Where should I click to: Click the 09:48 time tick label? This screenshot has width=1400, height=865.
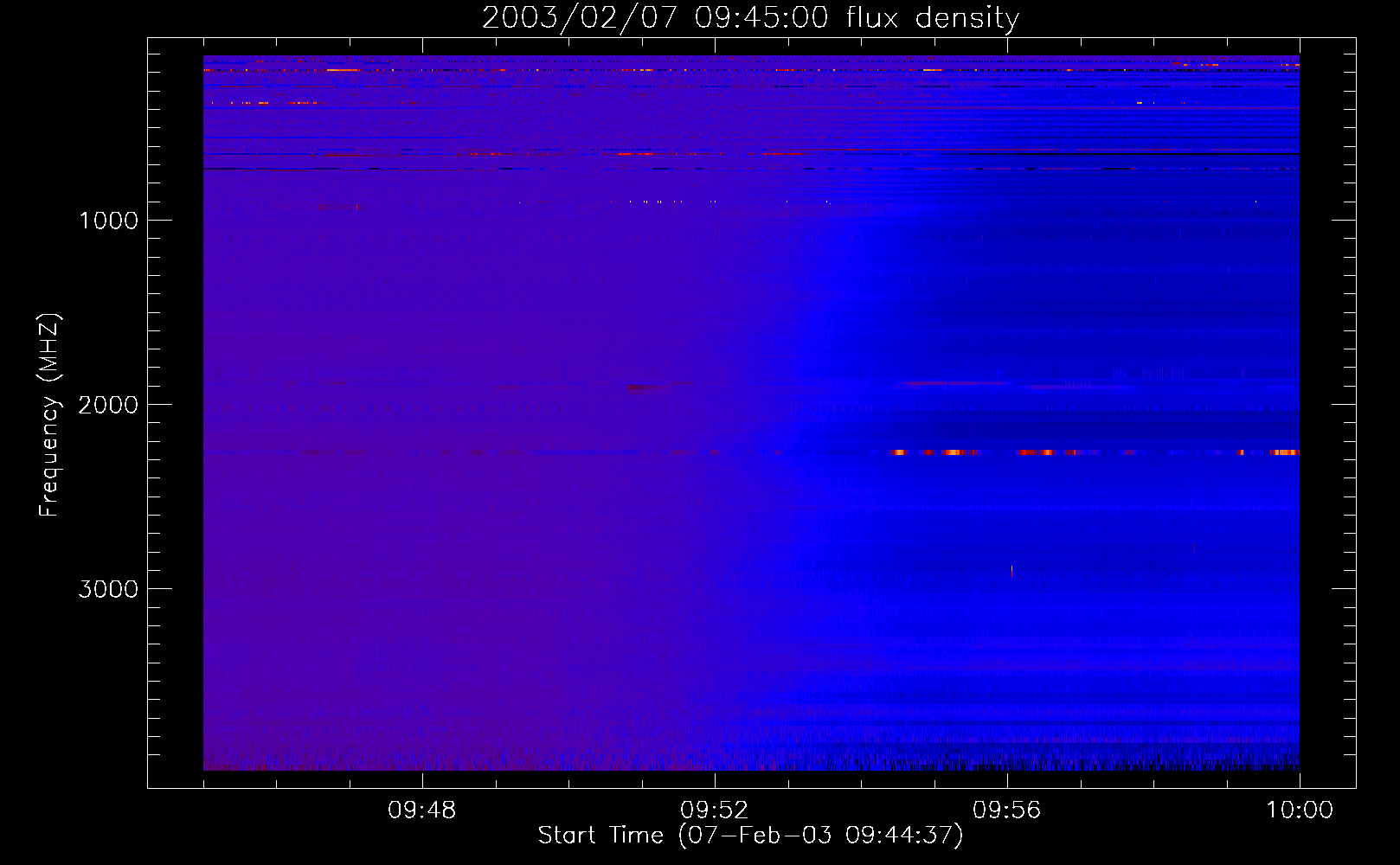(421, 811)
